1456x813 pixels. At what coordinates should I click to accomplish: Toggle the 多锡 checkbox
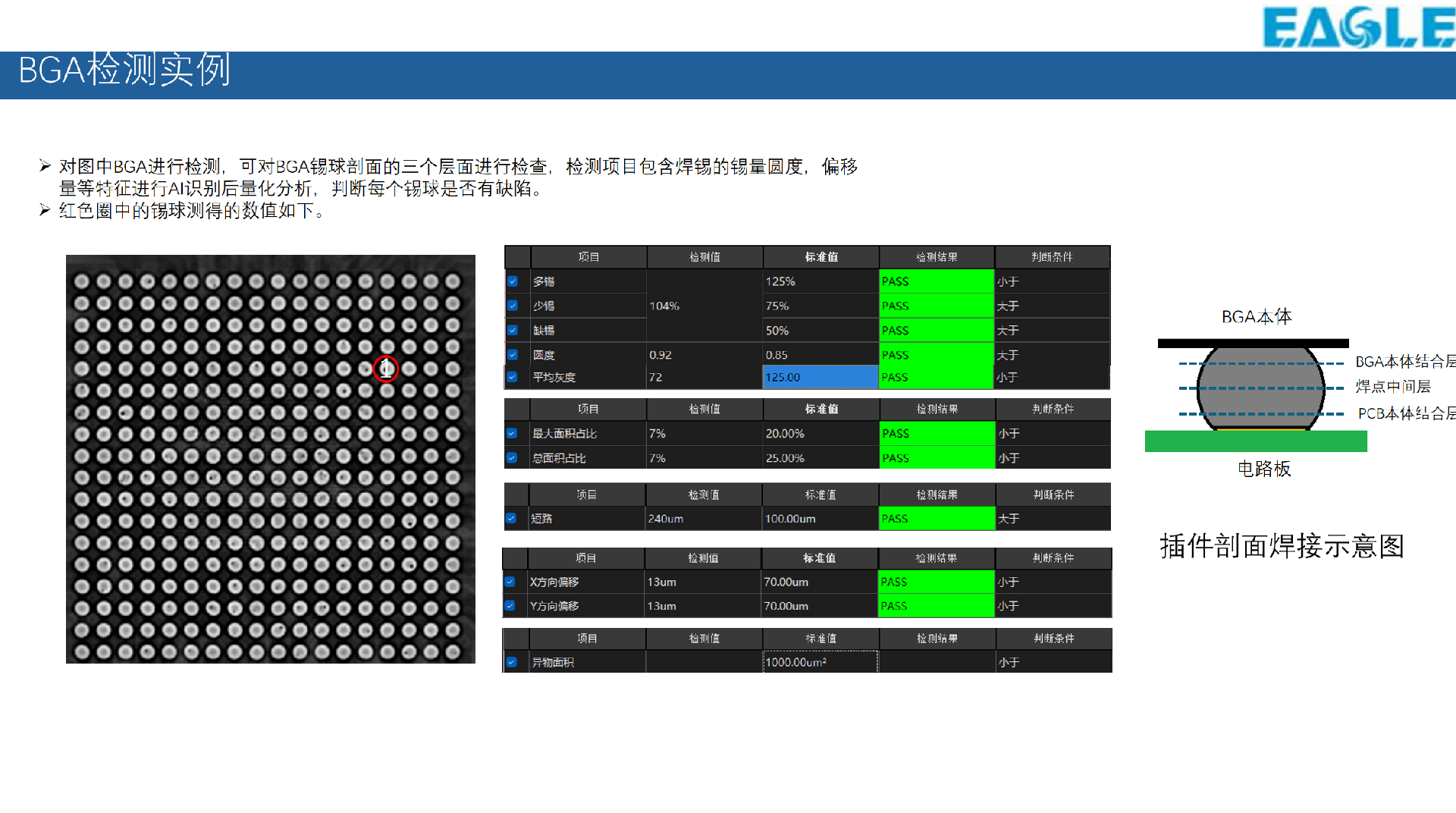[513, 281]
